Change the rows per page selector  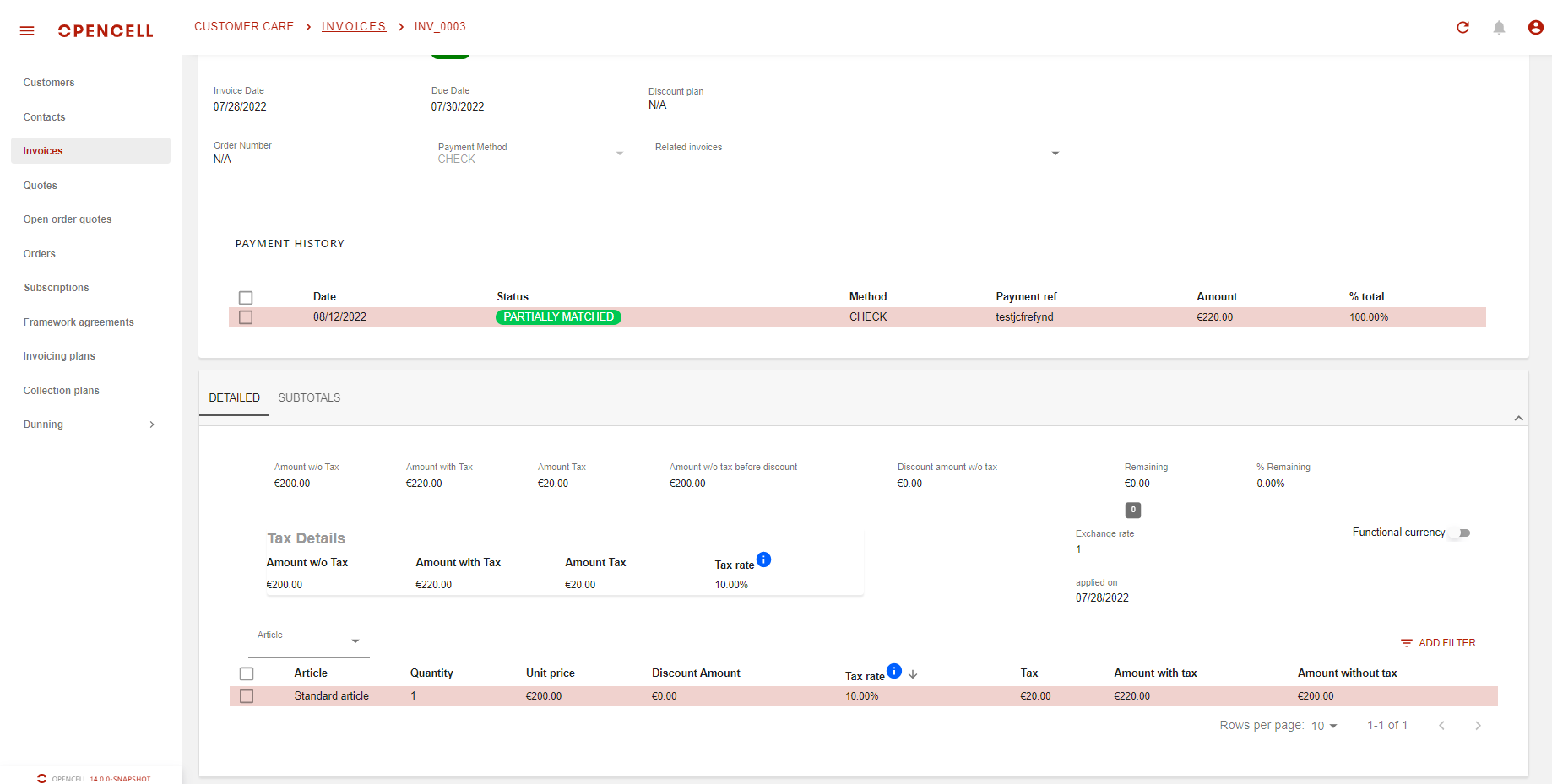[1323, 726]
